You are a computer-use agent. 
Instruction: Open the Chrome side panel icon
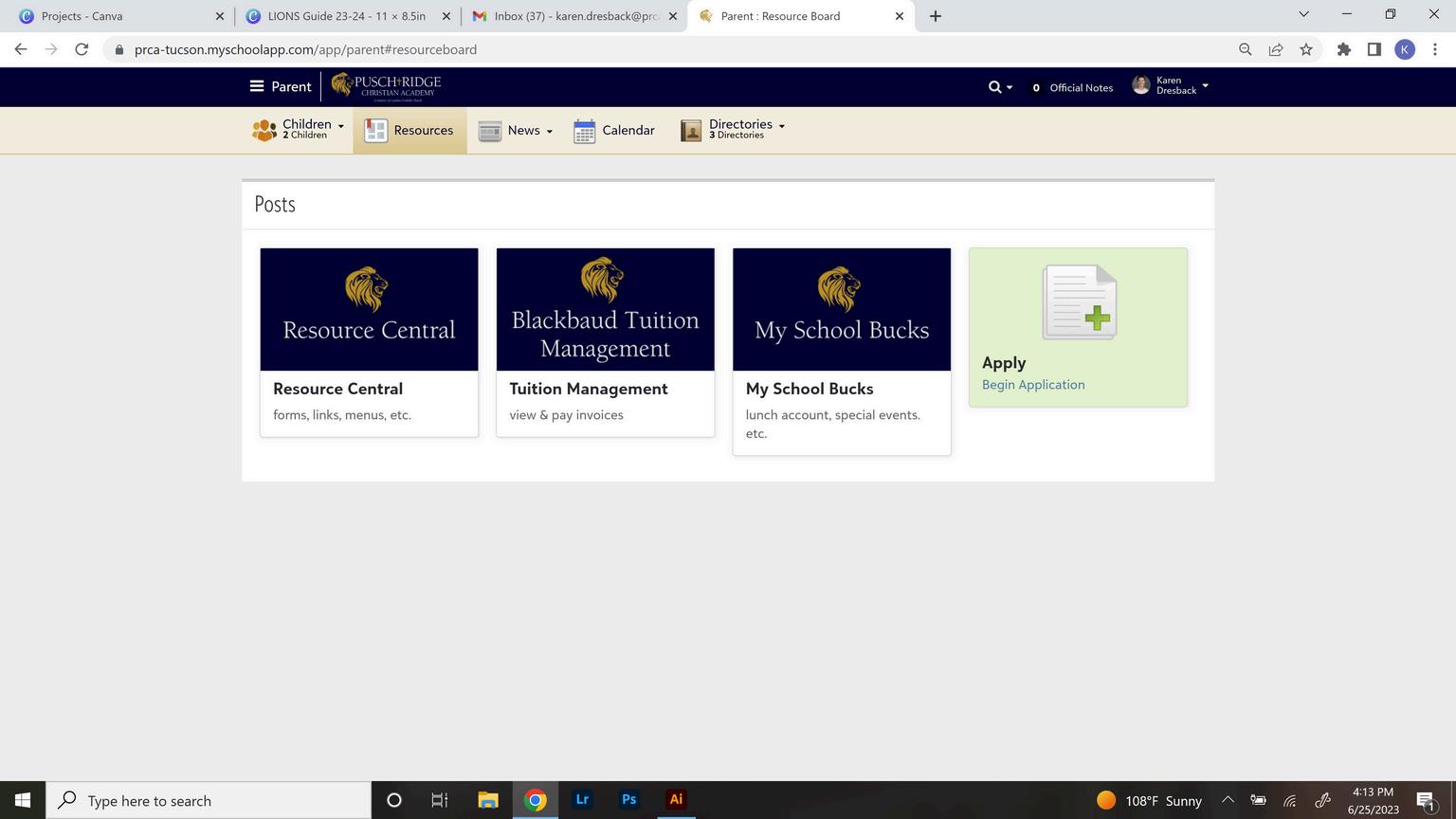click(x=1374, y=49)
